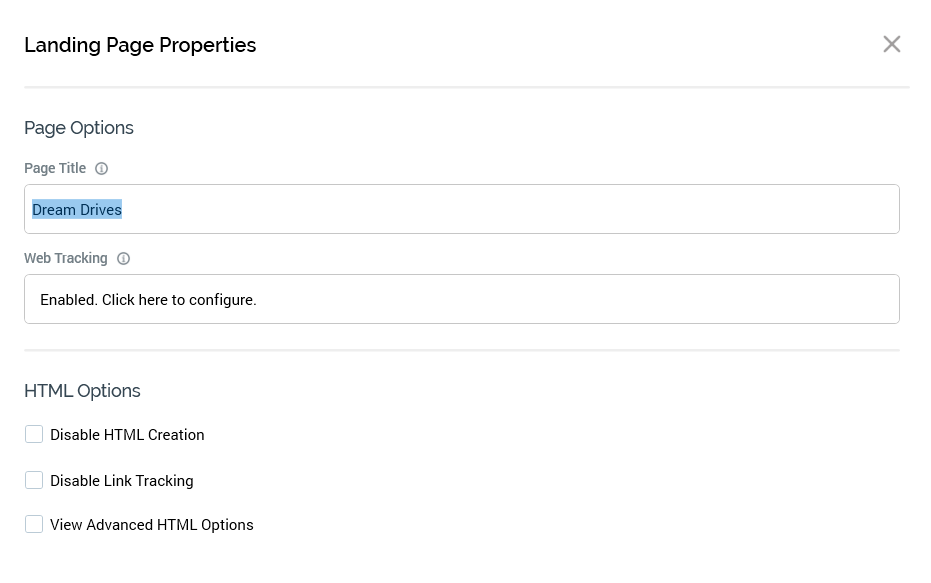The image size is (931, 583).
Task: Click the 'Enabled. Click here to configure.' text
Action: pyautogui.click(x=148, y=299)
